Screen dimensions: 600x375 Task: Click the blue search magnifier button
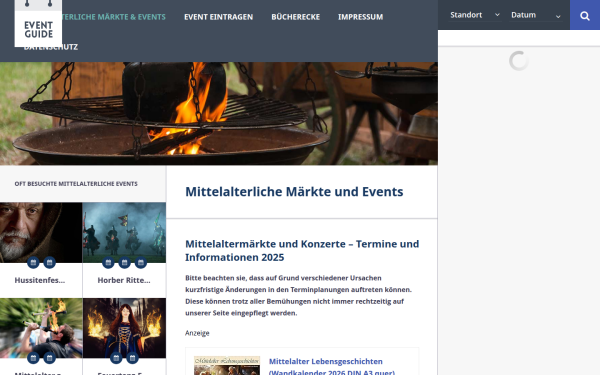coord(585,15)
